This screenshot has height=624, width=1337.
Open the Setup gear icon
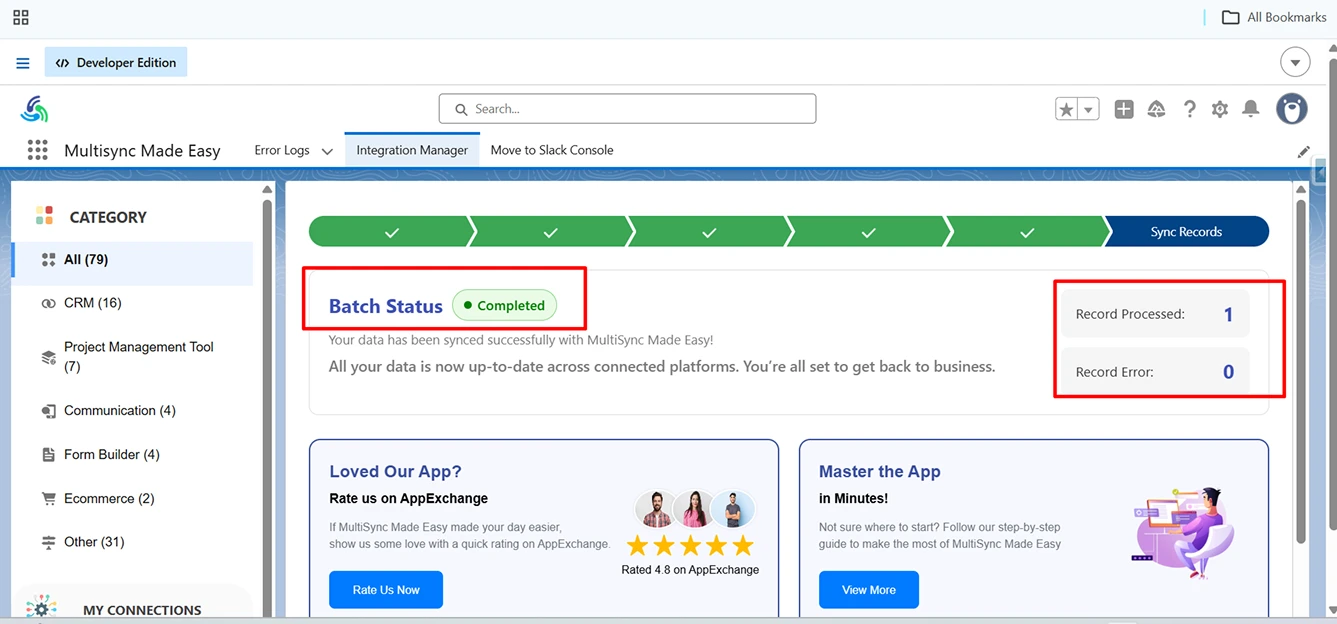pyautogui.click(x=1220, y=110)
